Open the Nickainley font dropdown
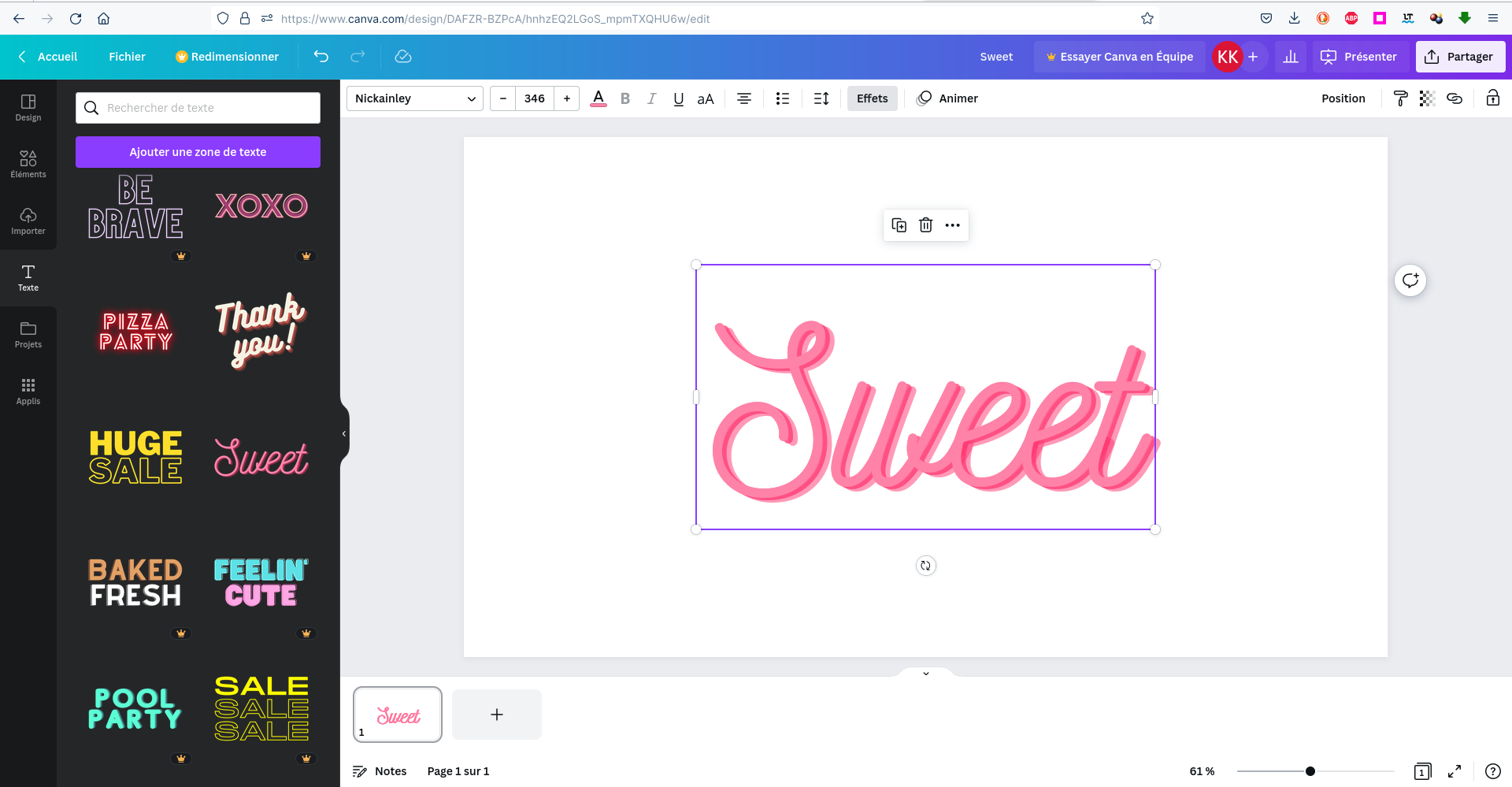This screenshot has height=787, width=1512. pos(415,98)
